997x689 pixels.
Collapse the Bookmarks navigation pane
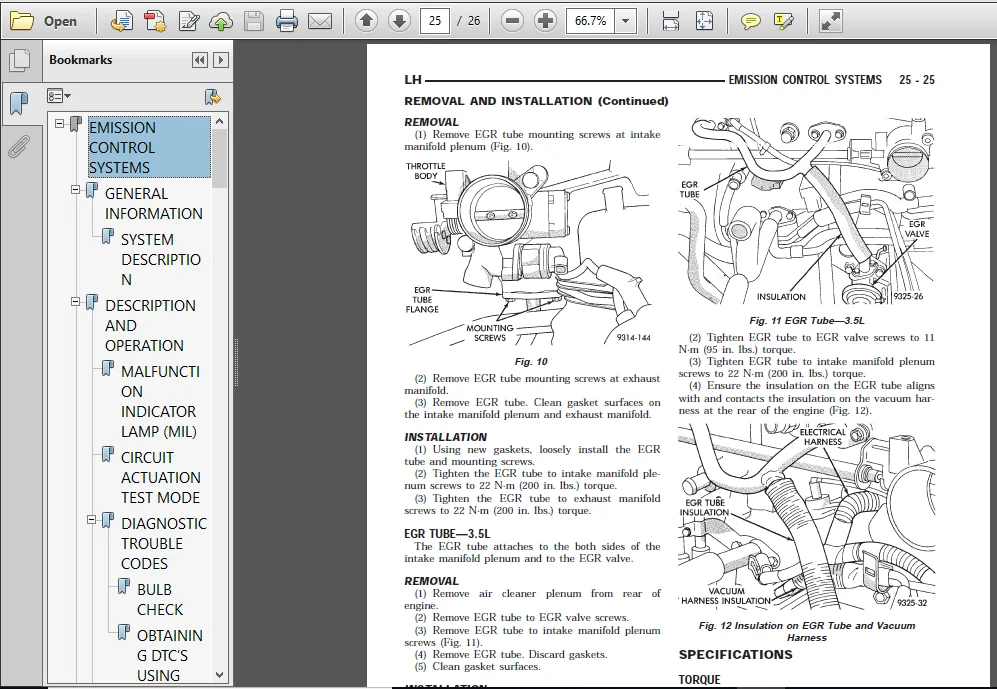[200, 60]
